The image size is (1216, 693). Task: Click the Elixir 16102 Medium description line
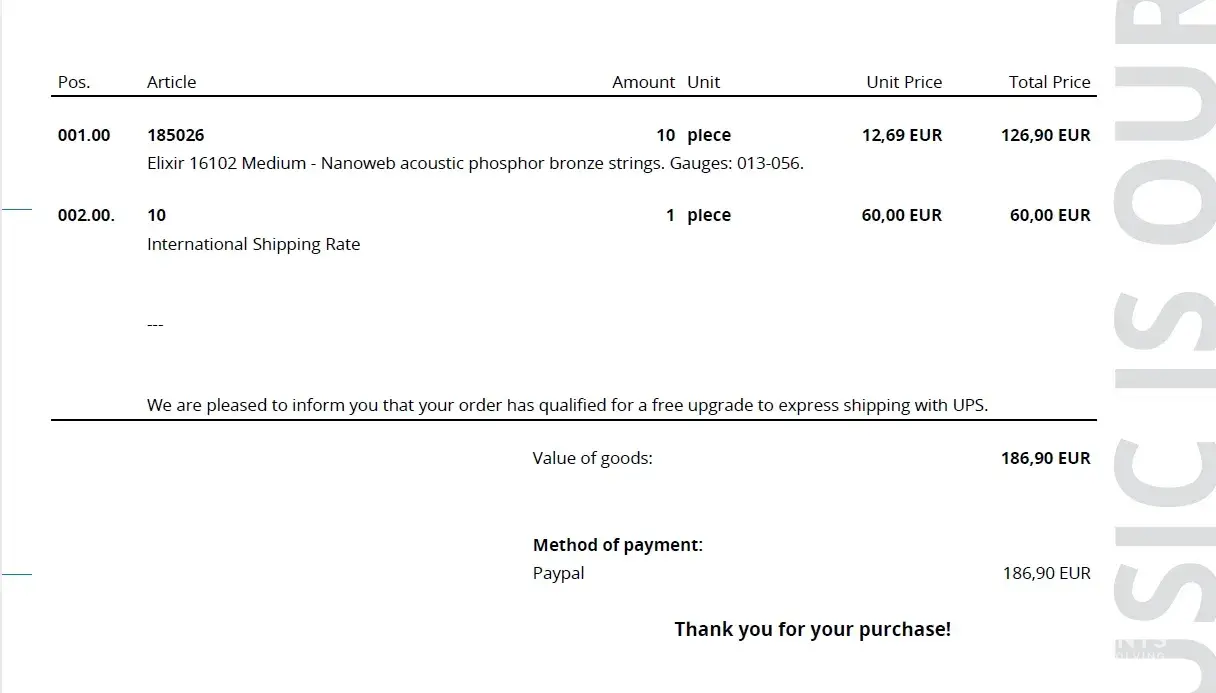(475, 163)
